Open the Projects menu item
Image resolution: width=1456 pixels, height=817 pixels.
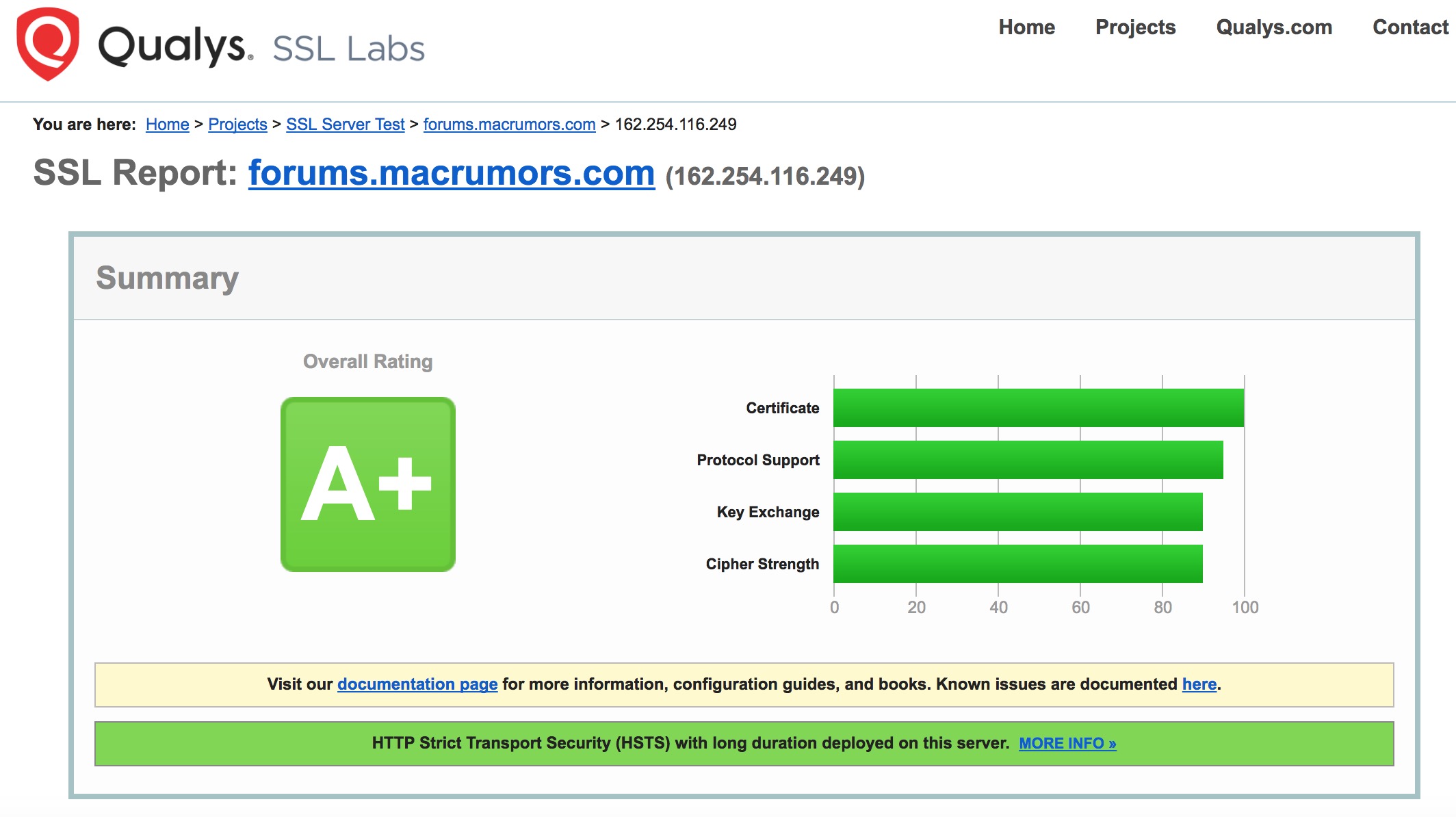[x=1135, y=27]
